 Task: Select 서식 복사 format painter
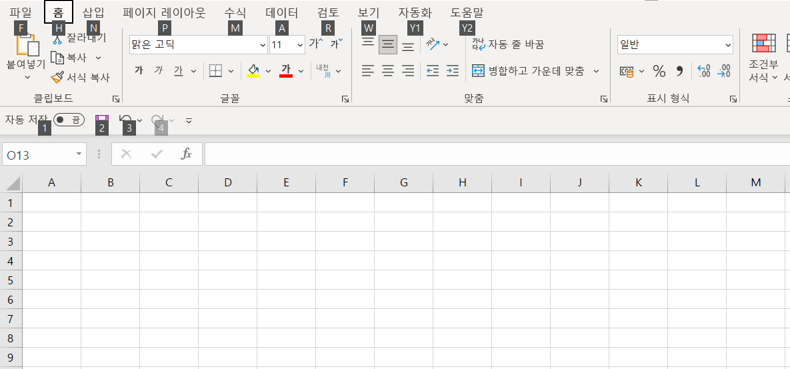point(81,78)
